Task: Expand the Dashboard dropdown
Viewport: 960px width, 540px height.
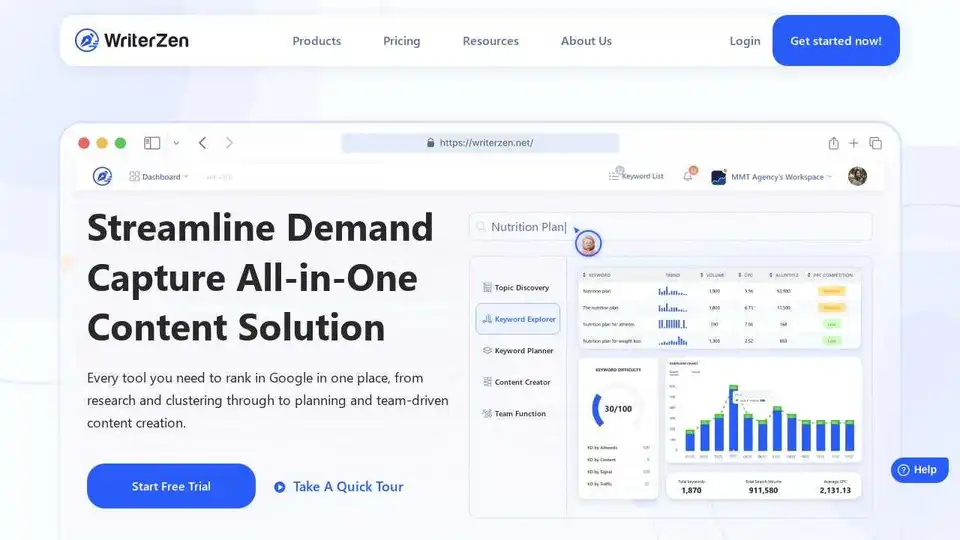Action: pyautogui.click(x=159, y=177)
